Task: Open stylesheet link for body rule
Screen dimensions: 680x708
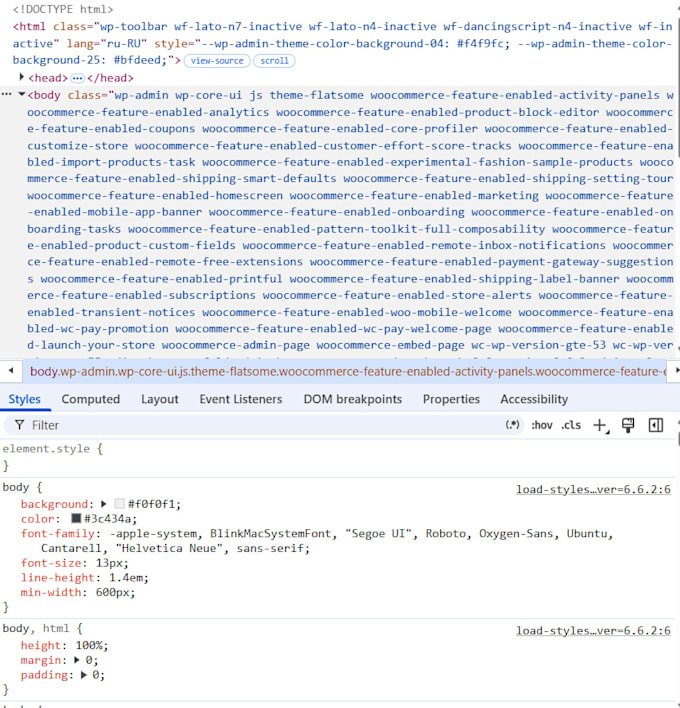Action: pos(593,489)
